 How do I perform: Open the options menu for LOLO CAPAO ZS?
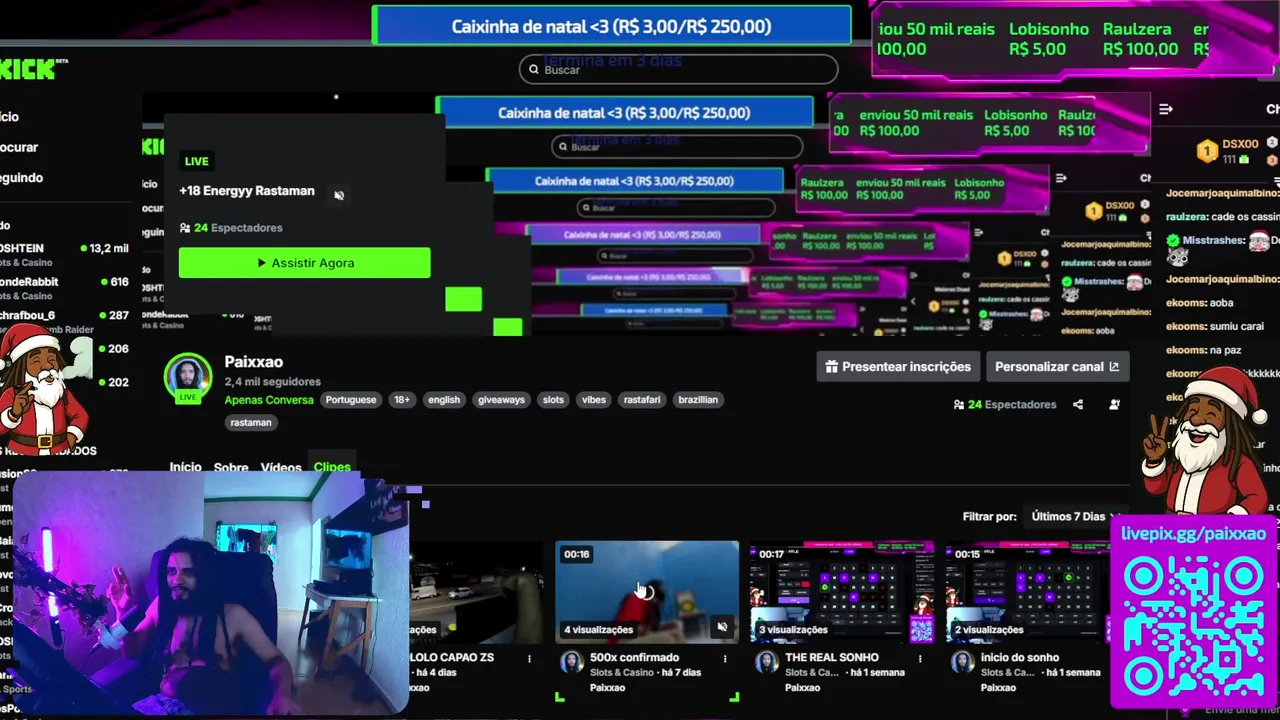pos(530,659)
